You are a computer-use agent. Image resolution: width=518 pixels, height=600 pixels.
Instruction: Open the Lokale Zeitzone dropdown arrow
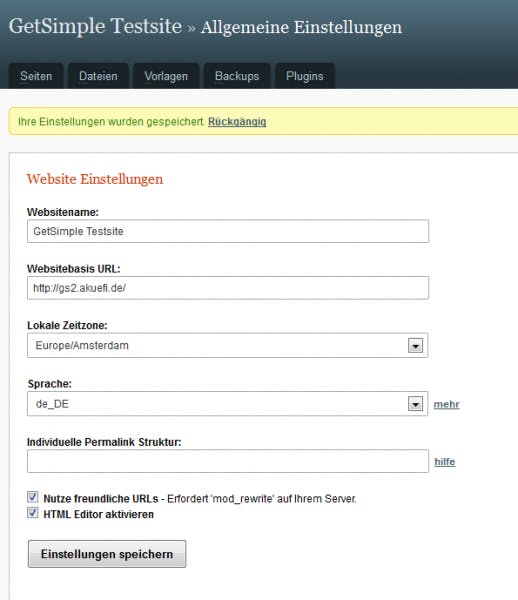pos(415,346)
